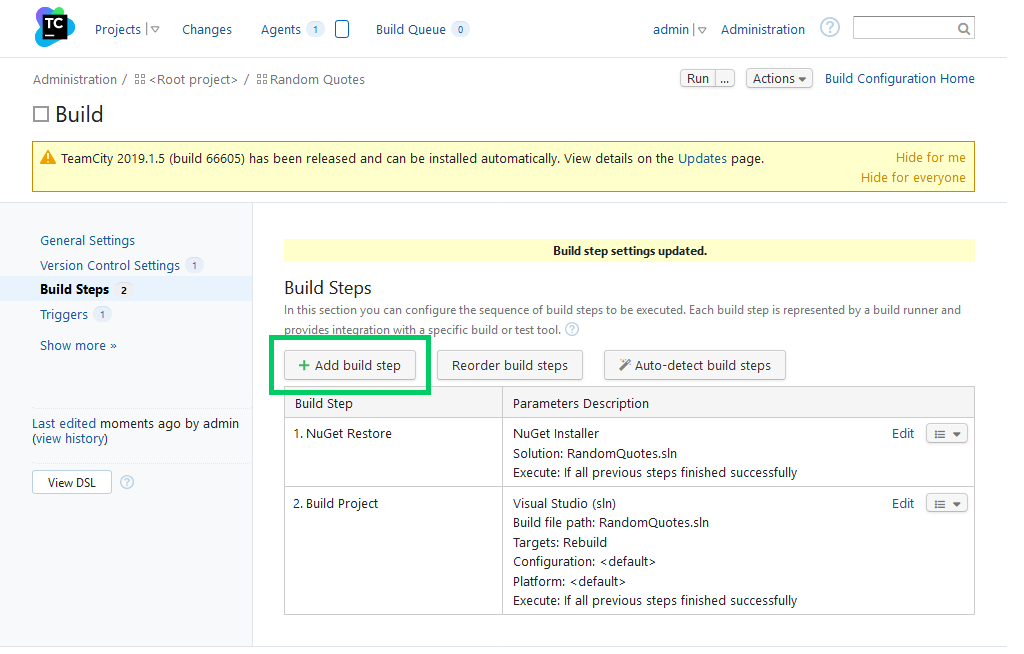Click 'Build file path: RandomQuotes.sln' text
1024x654 pixels.
611,523
